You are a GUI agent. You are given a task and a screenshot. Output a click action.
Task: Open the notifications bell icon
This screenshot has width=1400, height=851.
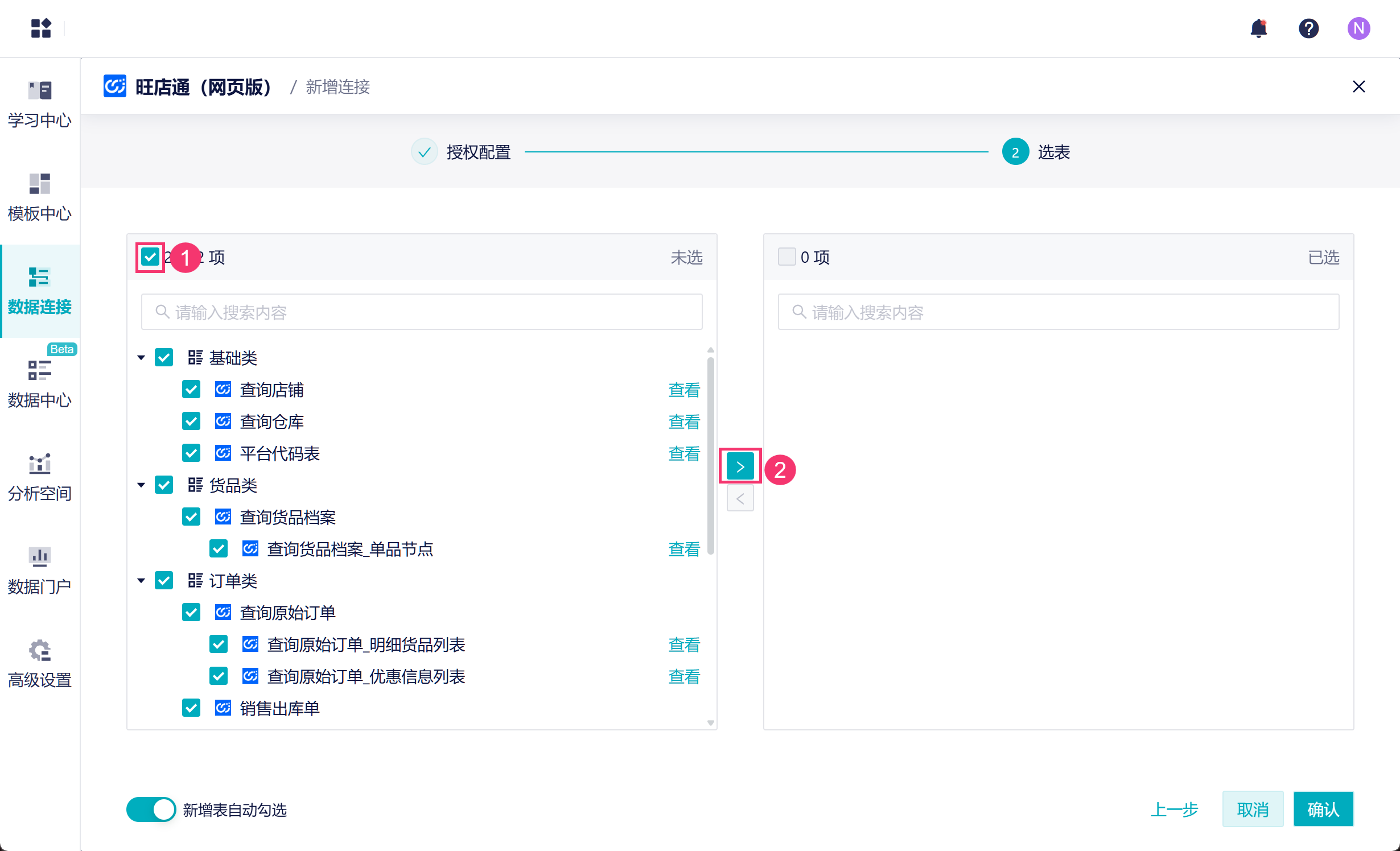point(1258,28)
